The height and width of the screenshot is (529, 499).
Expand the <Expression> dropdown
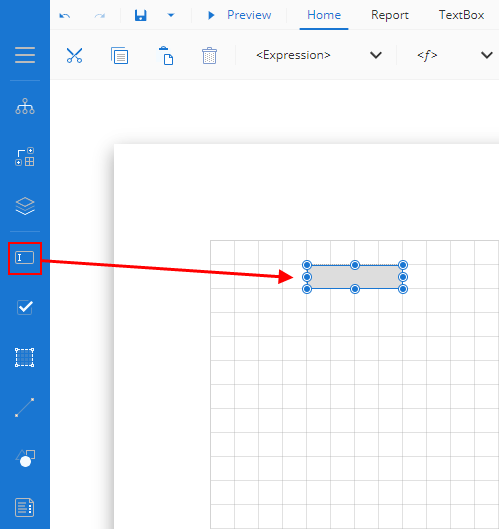tap(376, 55)
